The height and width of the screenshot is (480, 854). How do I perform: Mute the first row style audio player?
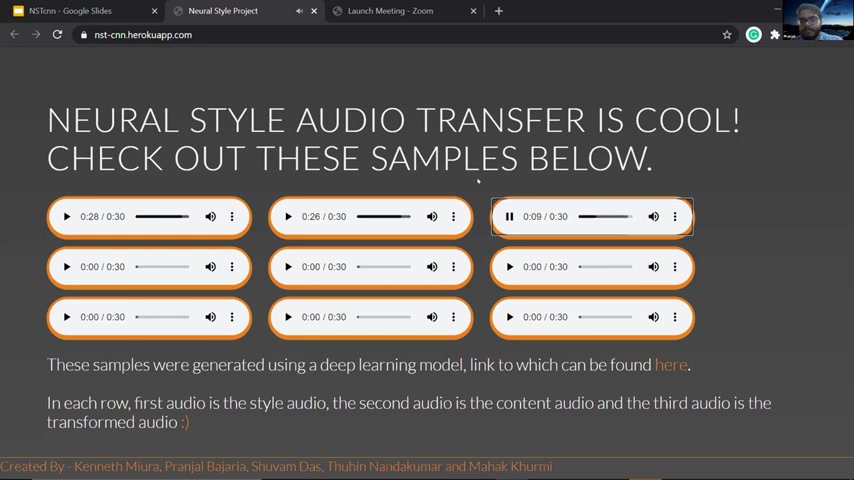[x=210, y=217]
